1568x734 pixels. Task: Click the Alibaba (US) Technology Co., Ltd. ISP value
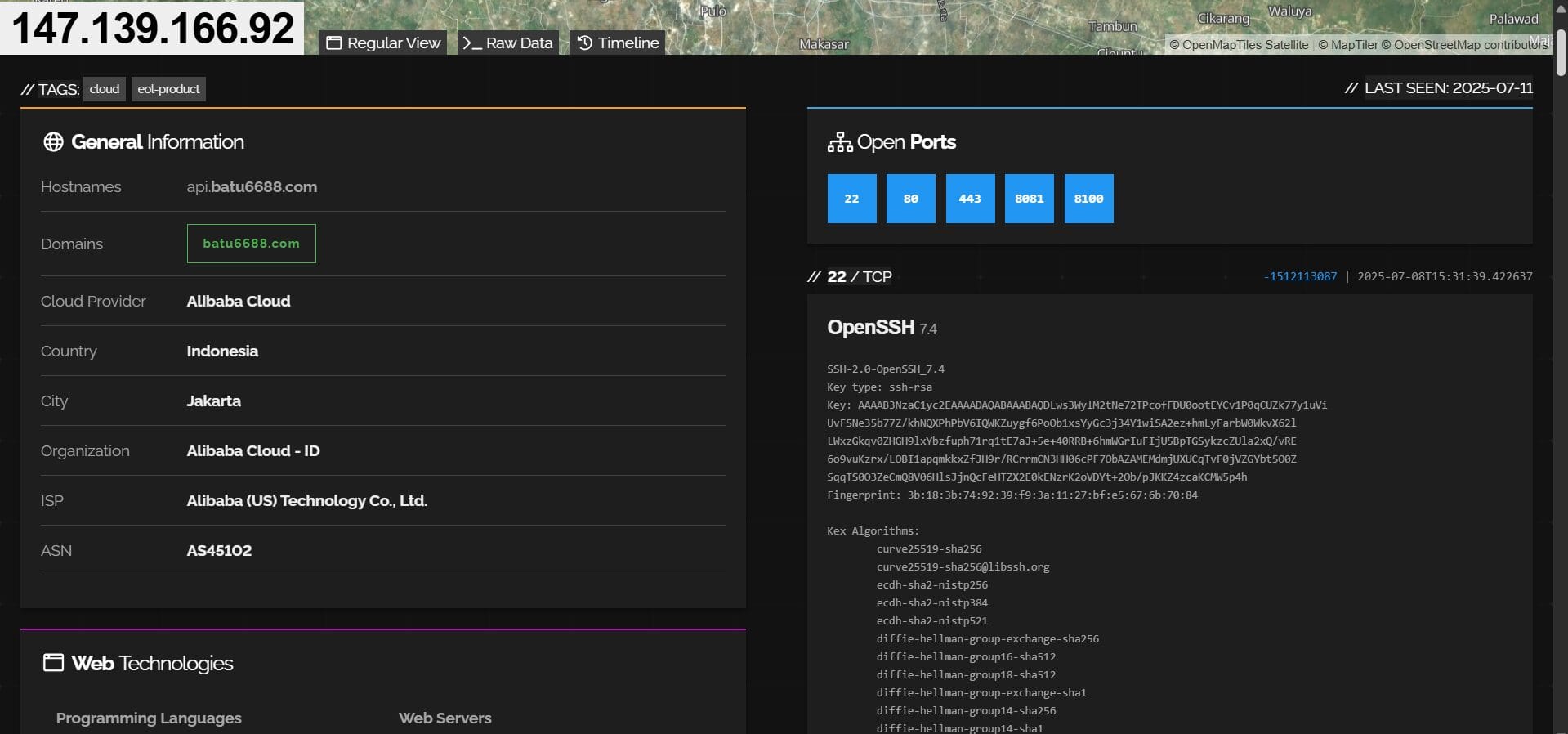(306, 500)
